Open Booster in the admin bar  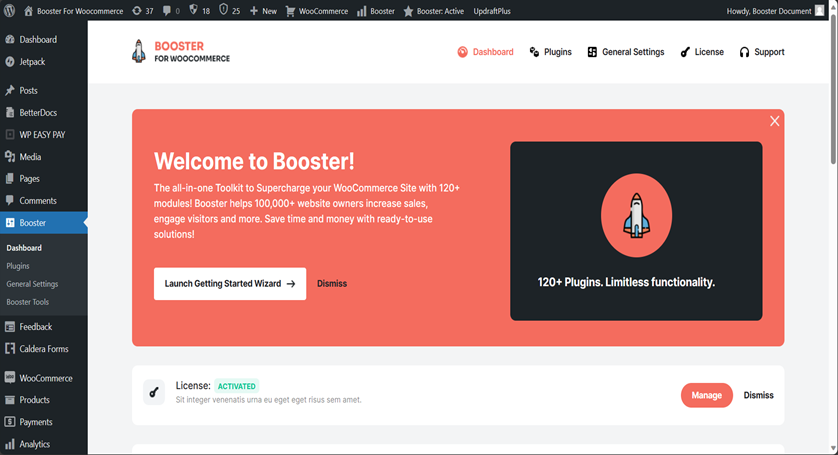coord(376,11)
